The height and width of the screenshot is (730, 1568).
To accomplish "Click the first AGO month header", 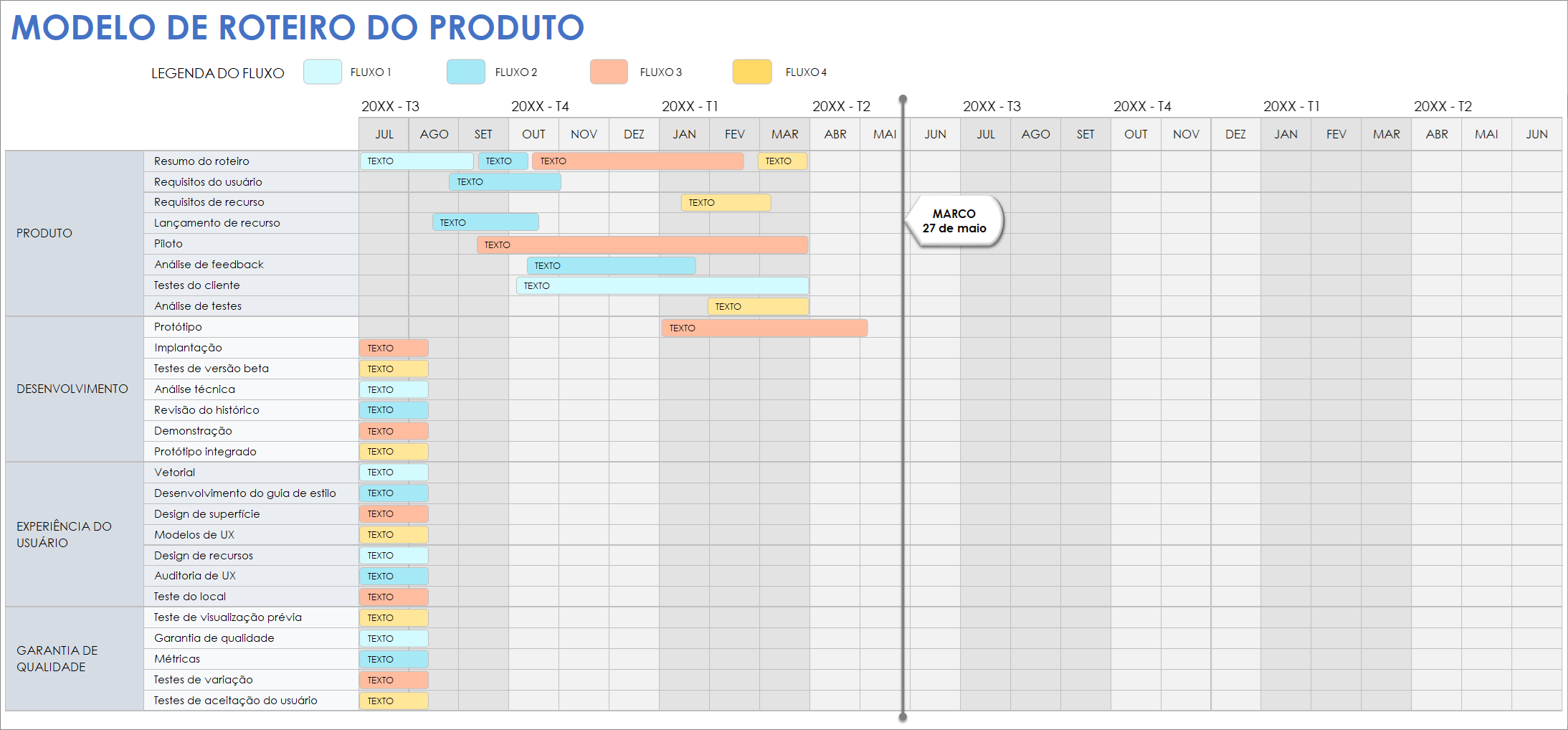I will (x=434, y=134).
